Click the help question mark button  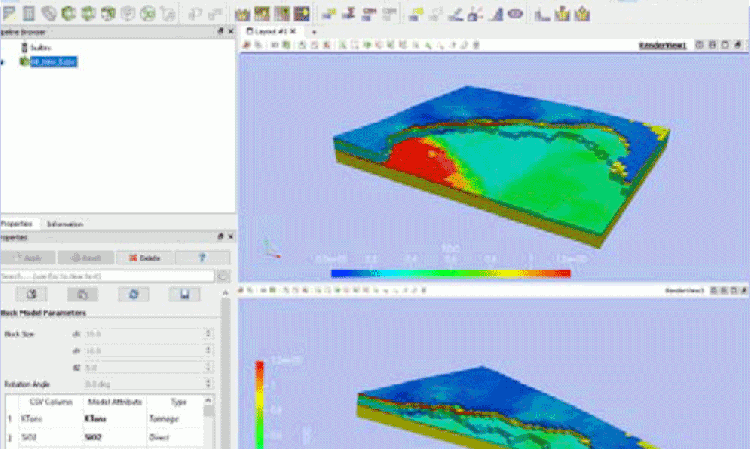[202, 257]
